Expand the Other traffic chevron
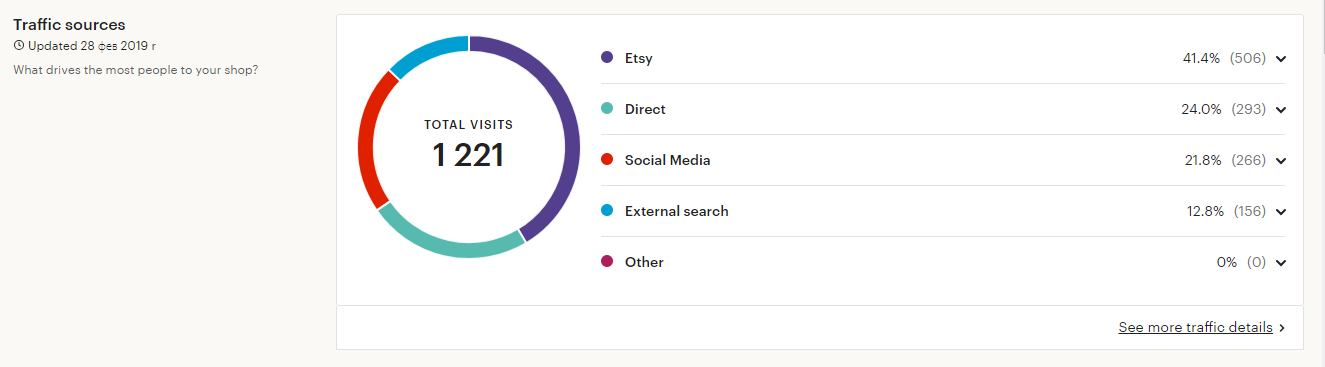 tap(1281, 263)
